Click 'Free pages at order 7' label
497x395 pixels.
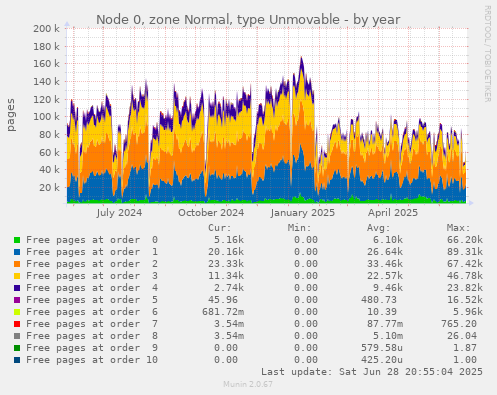tap(92, 324)
